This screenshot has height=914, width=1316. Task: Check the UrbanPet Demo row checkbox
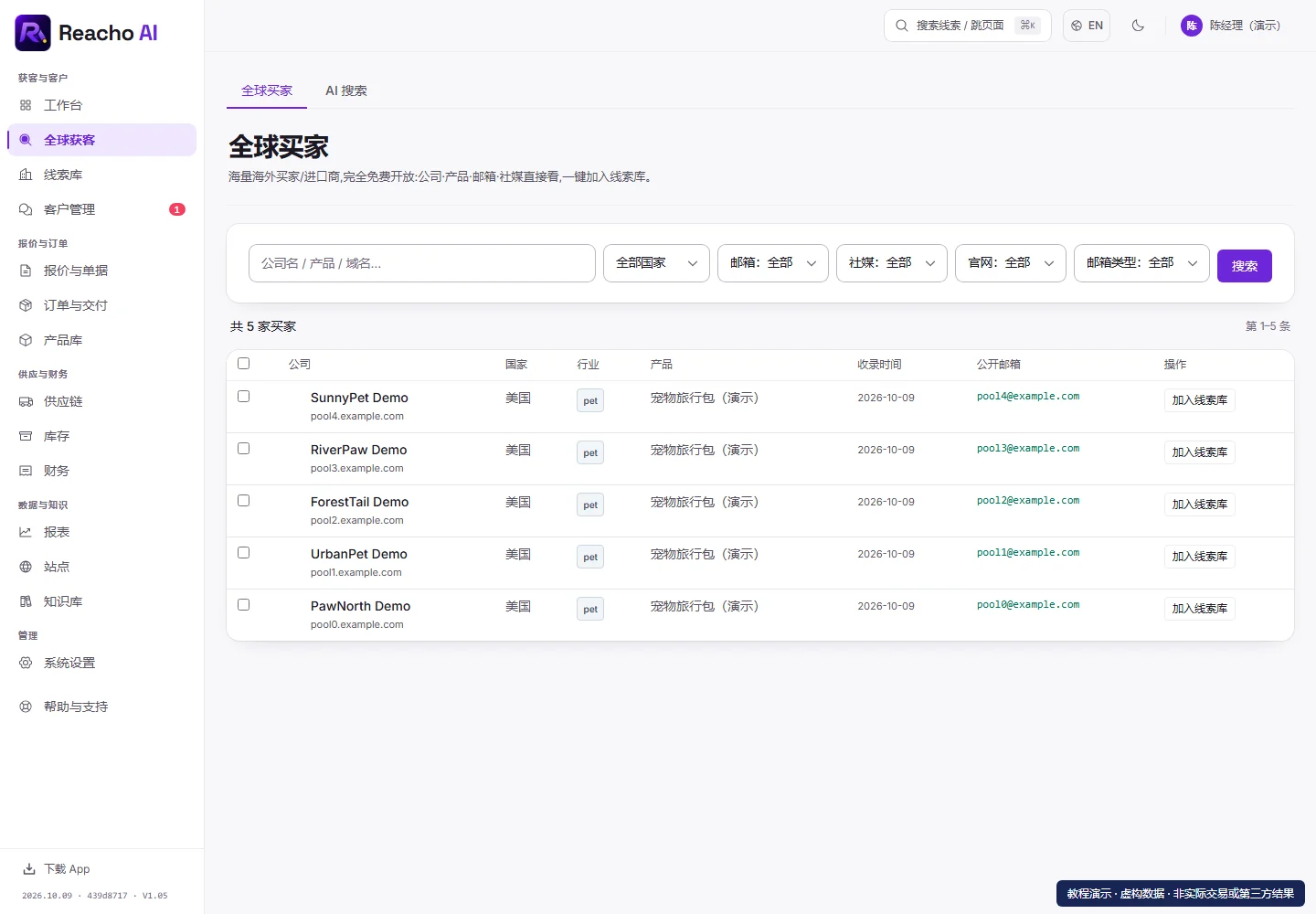(x=244, y=553)
